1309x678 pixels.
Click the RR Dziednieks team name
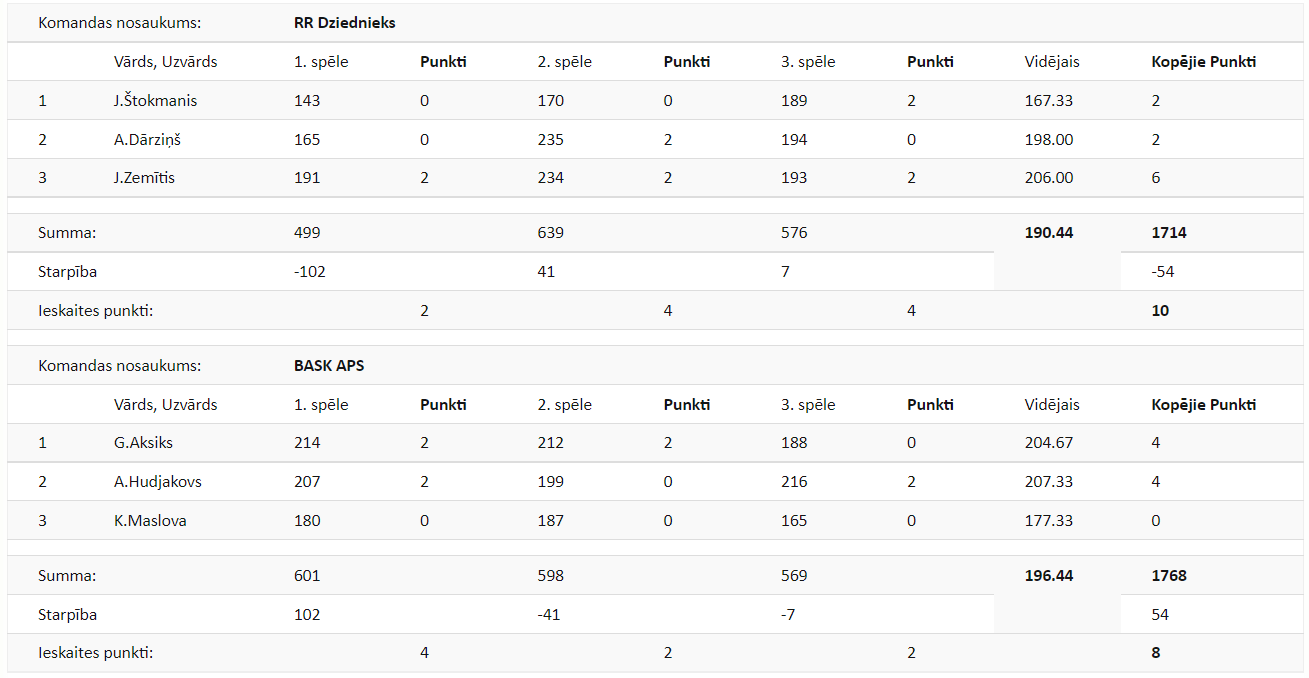[x=344, y=23]
